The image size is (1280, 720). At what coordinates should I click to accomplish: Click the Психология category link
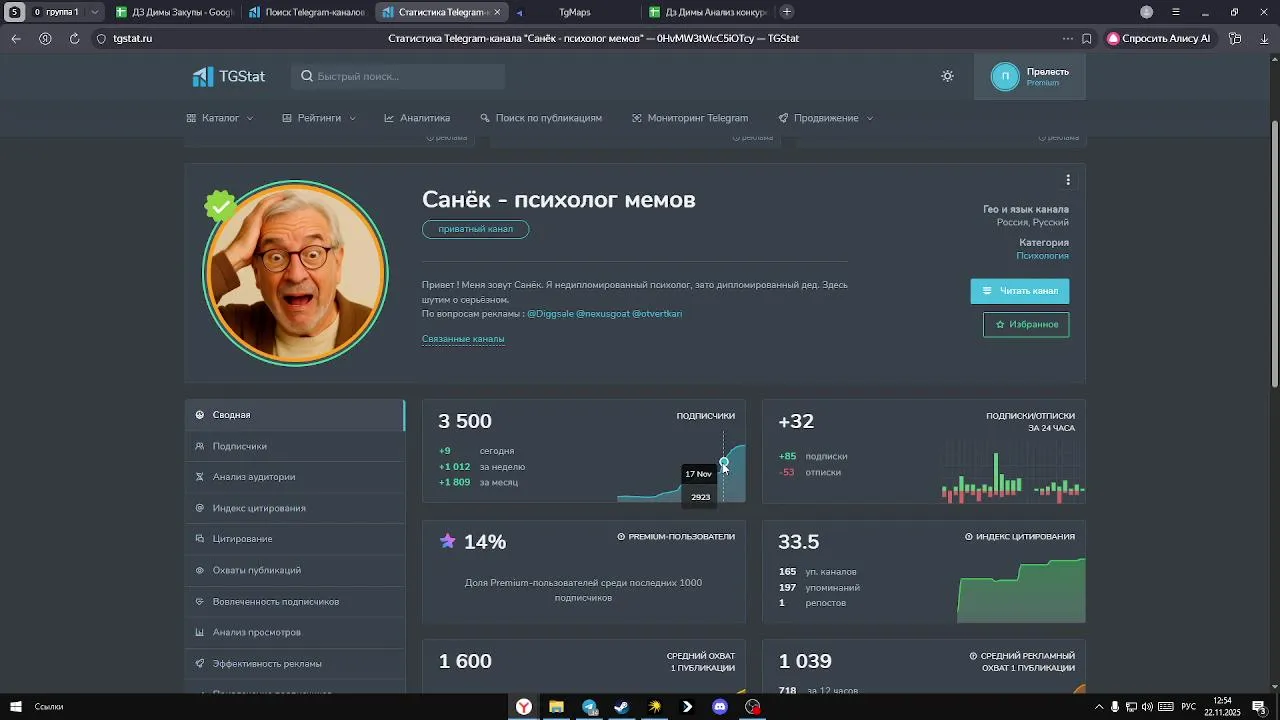click(x=1042, y=256)
